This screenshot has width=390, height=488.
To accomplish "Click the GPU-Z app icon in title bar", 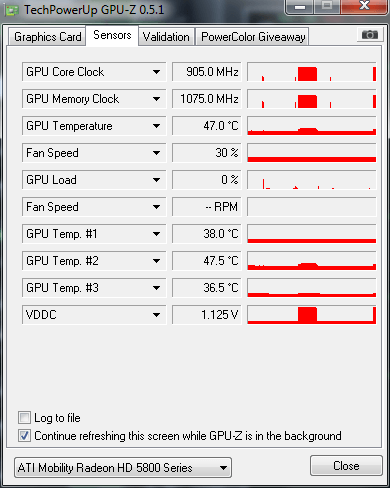I will click(11, 10).
